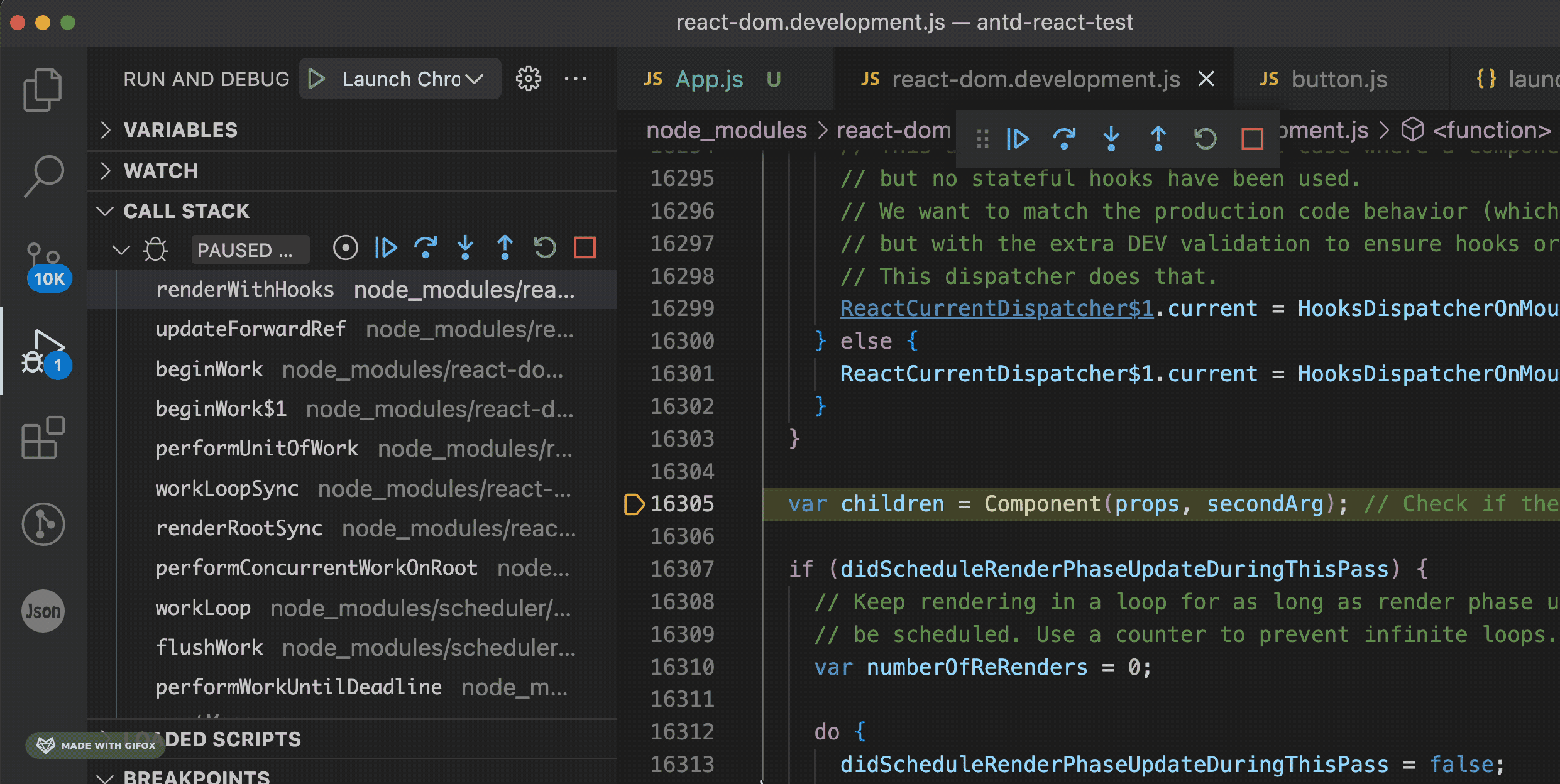Image resolution: width=1560 pixels, height=784 pixels.
Task: Click Step Over in floating debug toolbar
Action: click(1063, 138)
